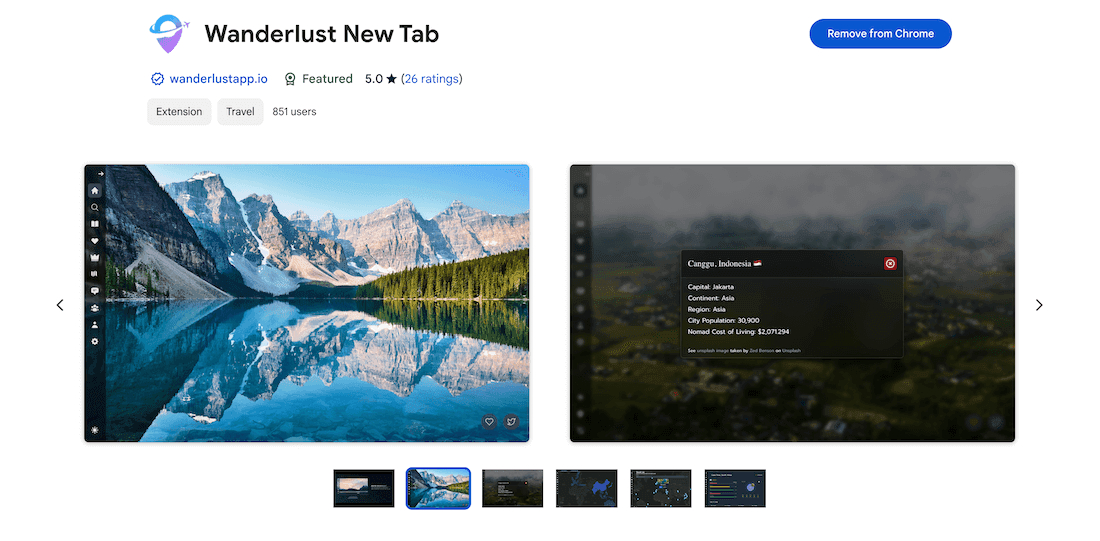Click the red close icon on Canggu card
Viewport: 1100px width, 541px height.
[890, 264]
